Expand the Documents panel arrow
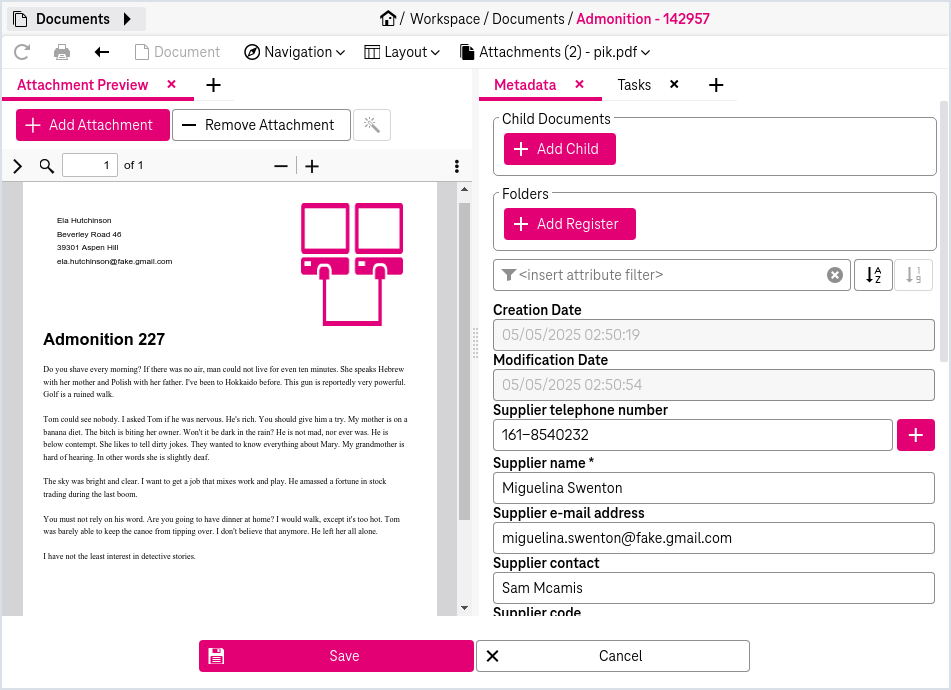This screenshot has width=951, height=690. point(127,19)
